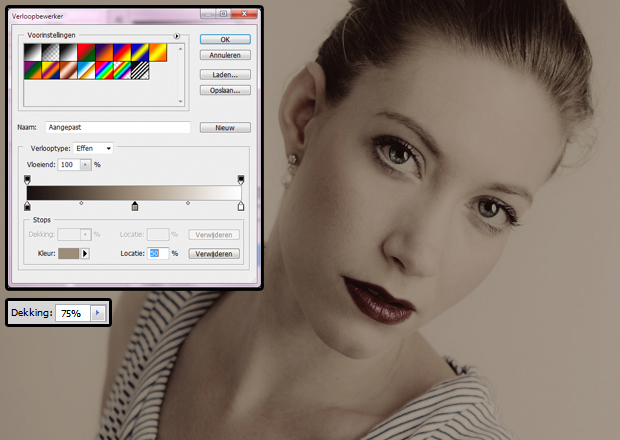Pick the blue-red-yellow gradient preset

(x=122, y=53)
